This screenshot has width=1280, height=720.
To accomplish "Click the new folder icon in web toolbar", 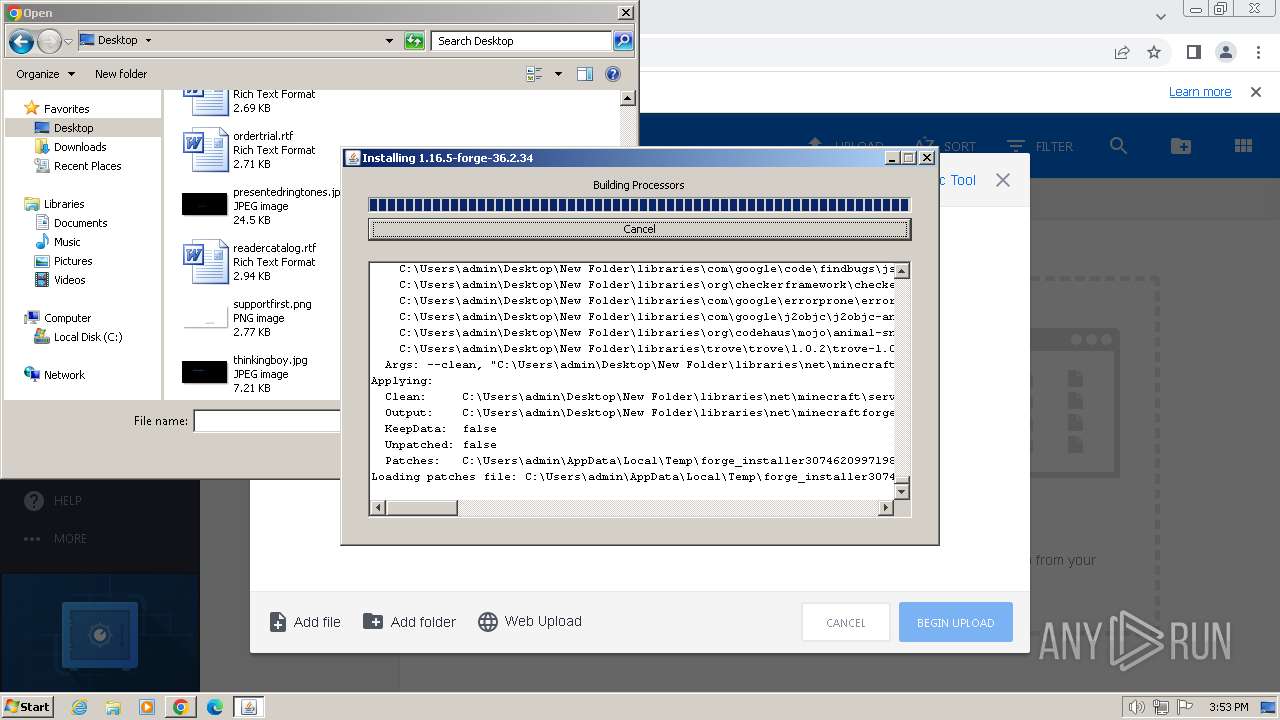I will click(x=1180, y=146).
